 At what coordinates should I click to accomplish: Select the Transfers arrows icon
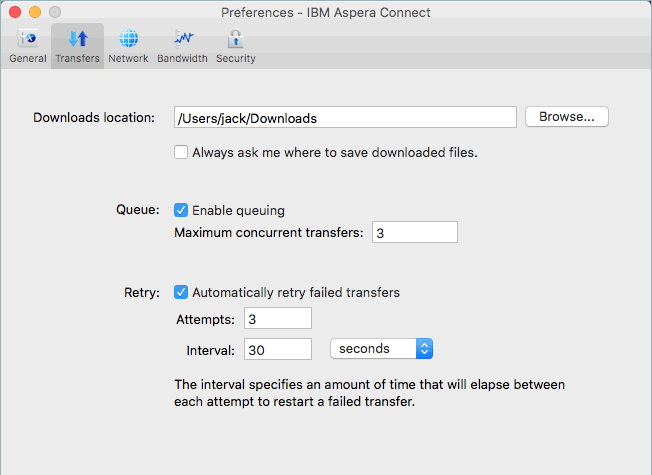(78, 39)
